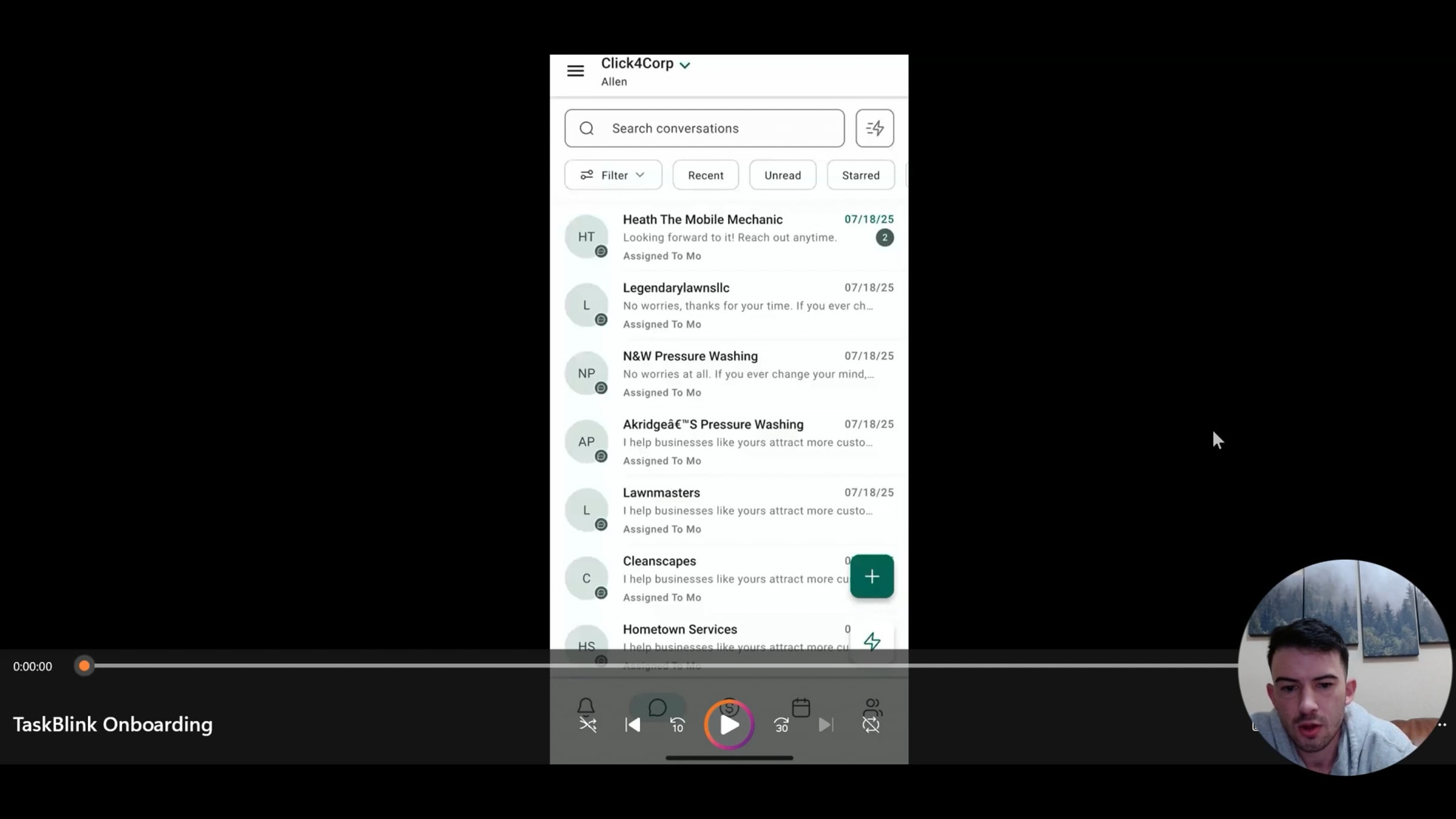Skip to the next track
Image resolution: width=1456 pixels, height=819 pixels.
(826, 724)
